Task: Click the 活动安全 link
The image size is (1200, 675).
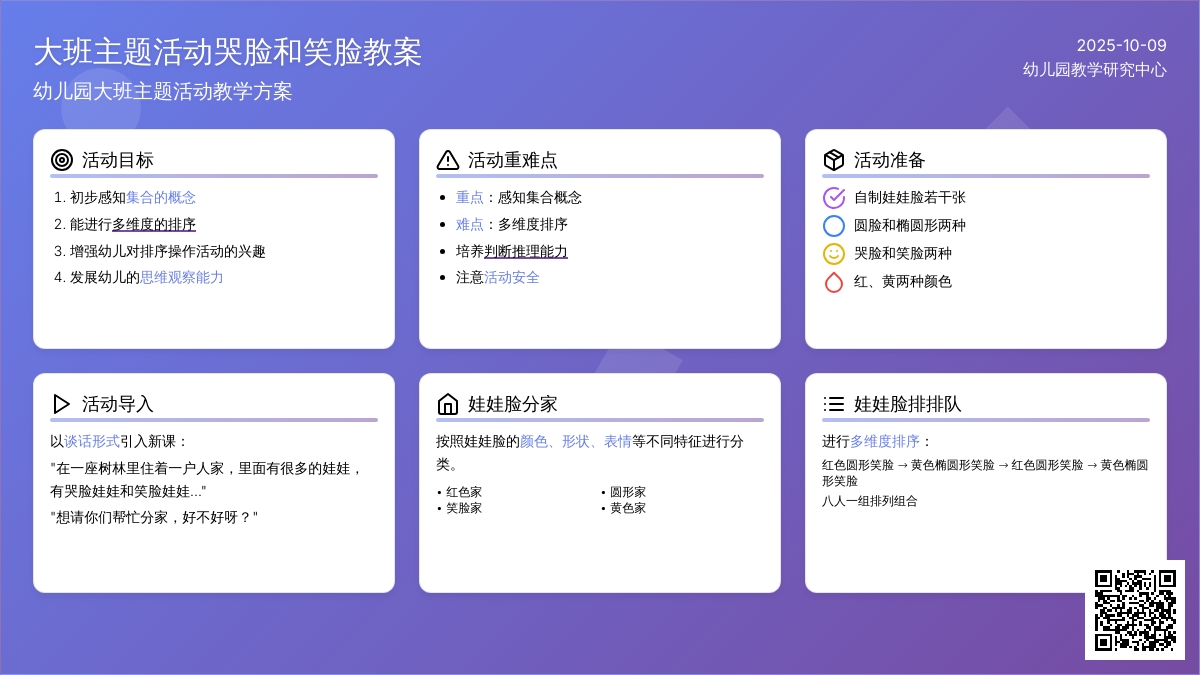Action: [512, 278]
